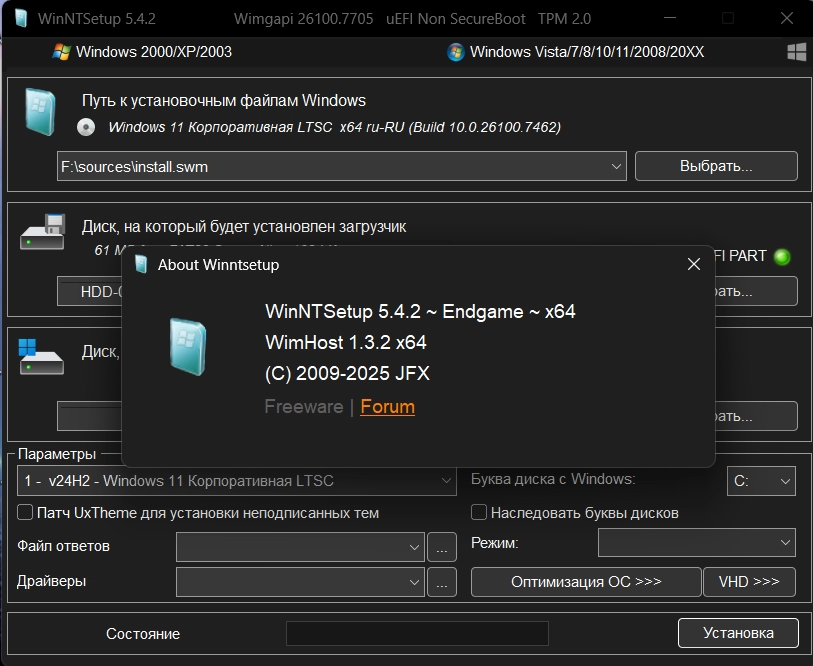Screen dimensions: 813x666
Task: Click the Буква диска с Windows label
Action: (x=553, y=479)
